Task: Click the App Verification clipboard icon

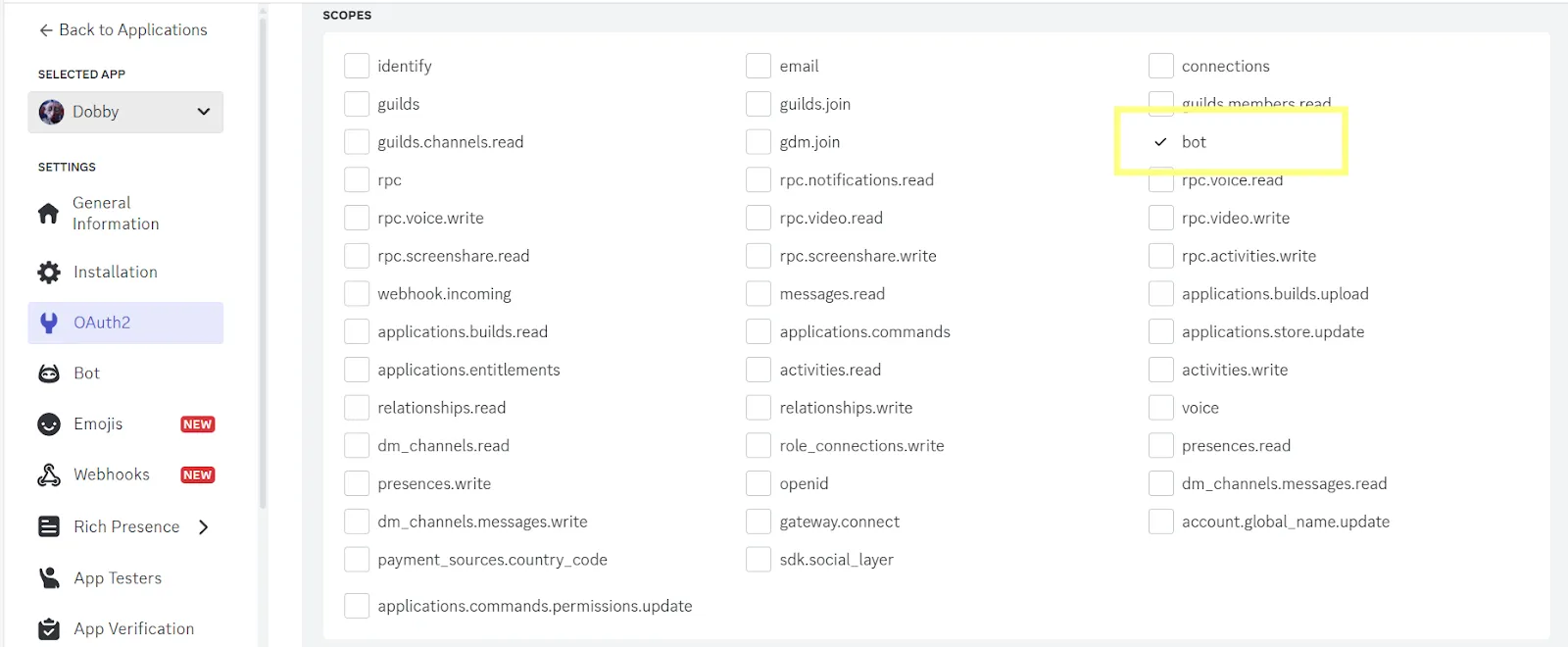Action: click(x=48, y=629)
